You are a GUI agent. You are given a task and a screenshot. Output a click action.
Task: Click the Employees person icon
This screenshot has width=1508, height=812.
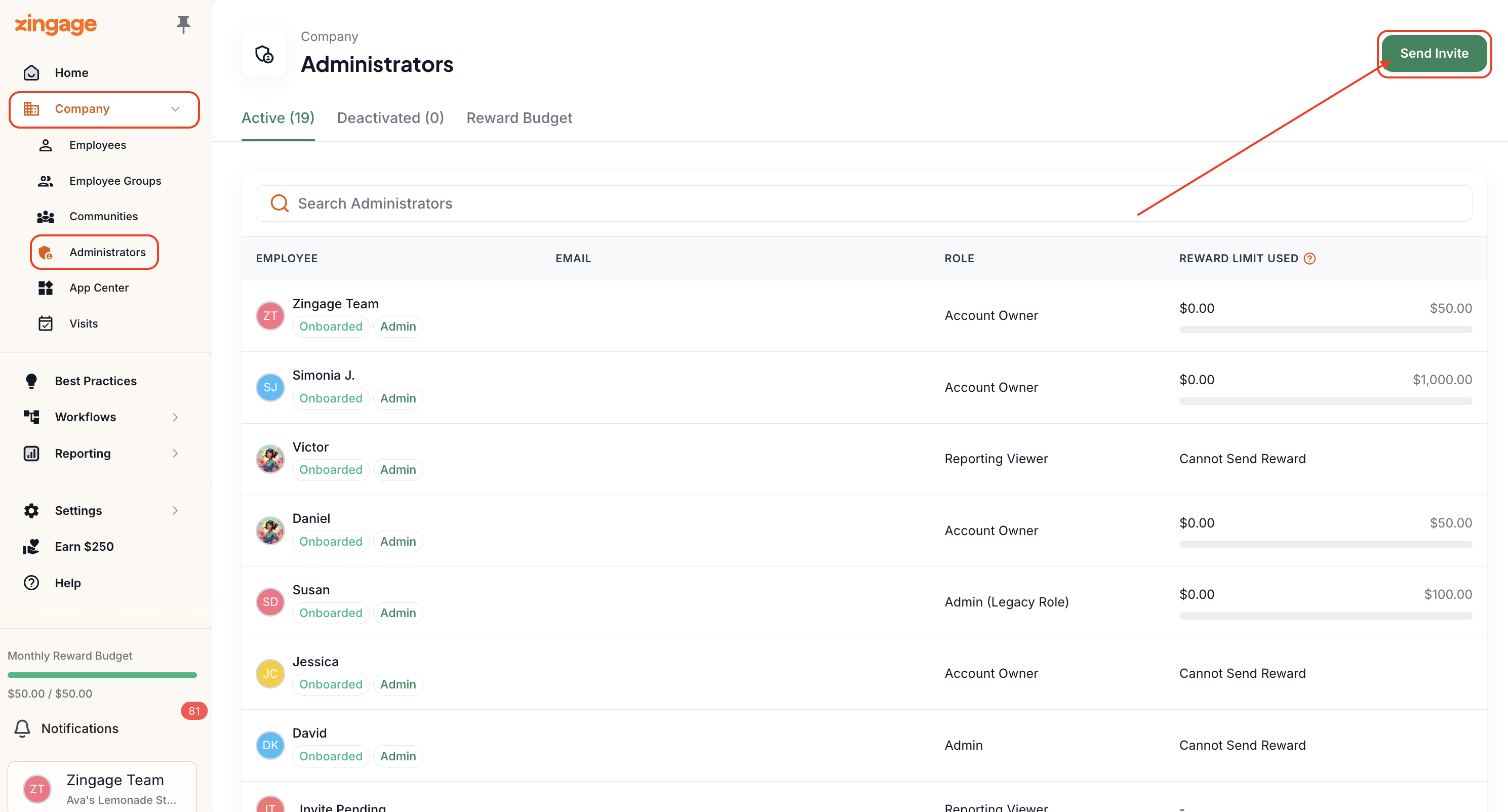click(x=45, y=145)
